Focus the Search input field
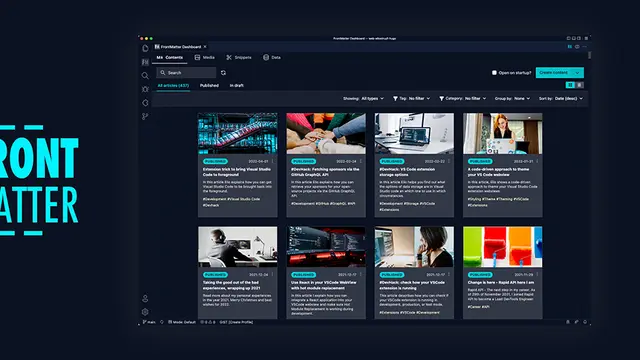 (x=186, y=73)
